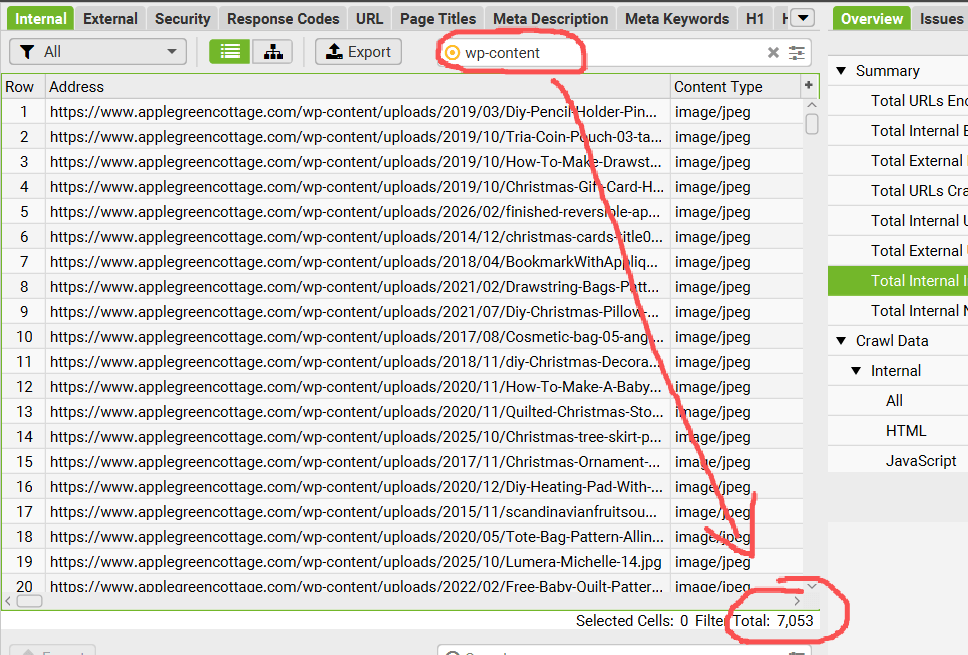The width and height of the screenshot is (968, 655).
Task: Select the Lumera-Michelle-14.jpg address row
Action: point(356,562)
